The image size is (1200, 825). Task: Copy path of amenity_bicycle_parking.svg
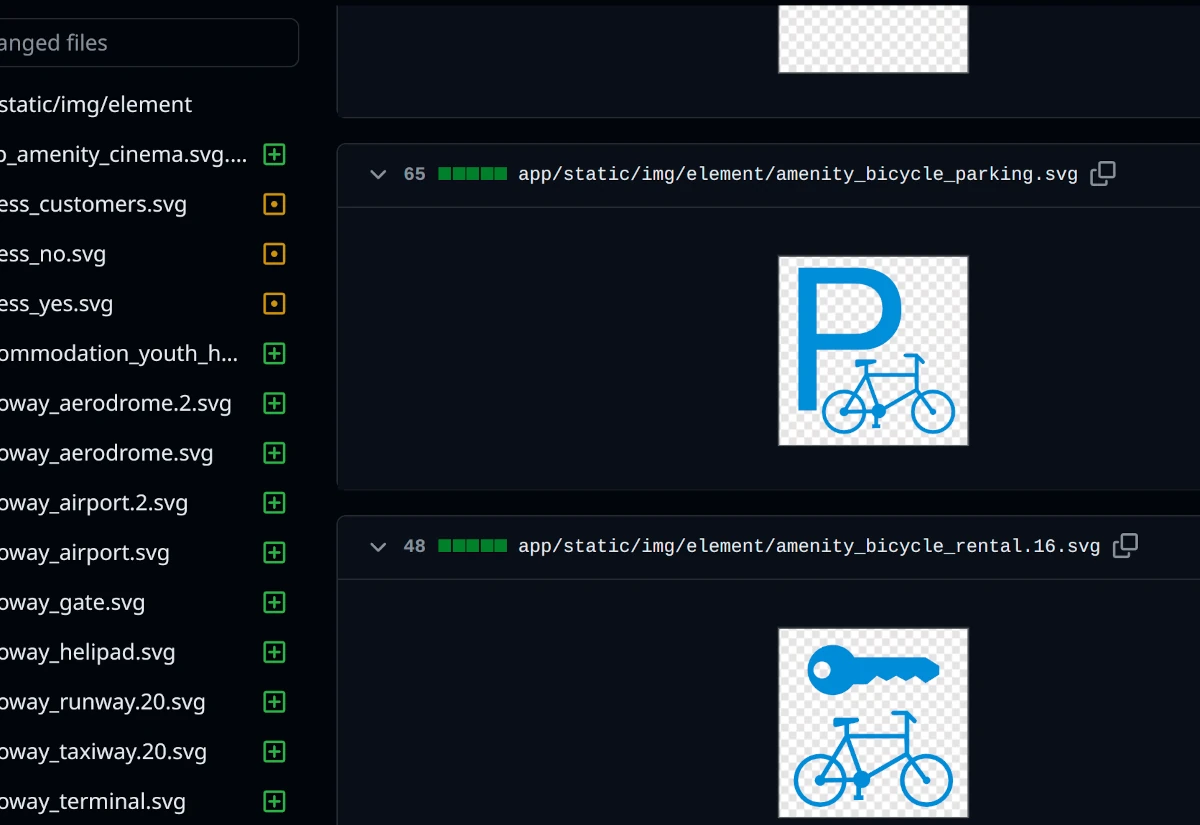click(x=1102, y=174)
